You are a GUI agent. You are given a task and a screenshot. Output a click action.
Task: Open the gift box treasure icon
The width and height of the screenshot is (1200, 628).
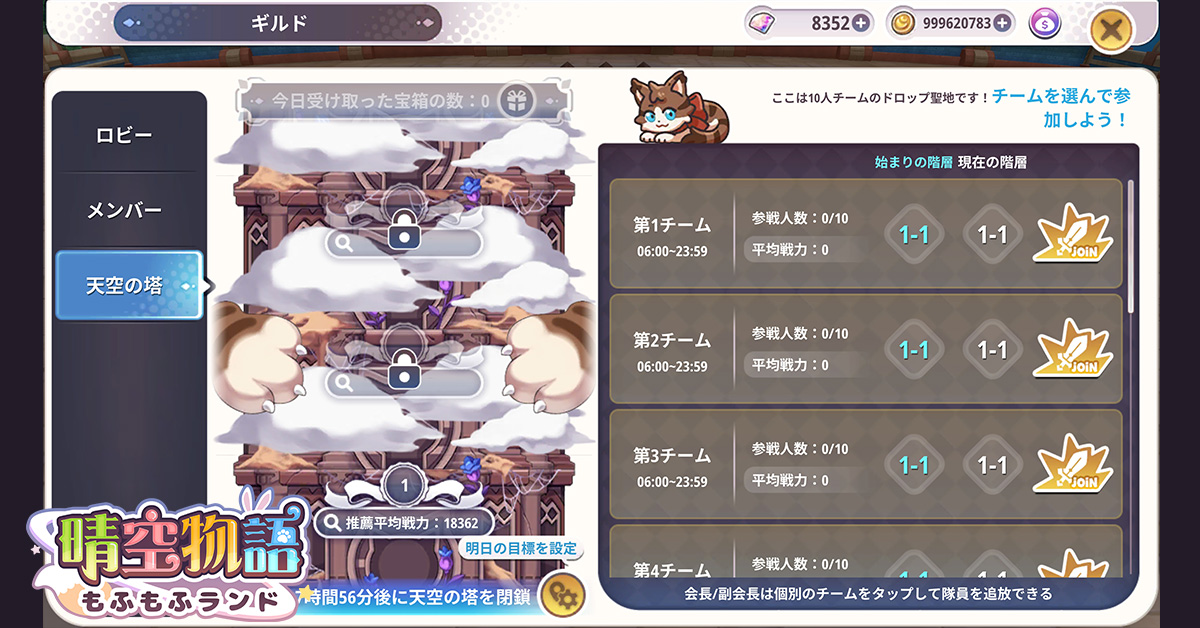click(x=516, y=101)
